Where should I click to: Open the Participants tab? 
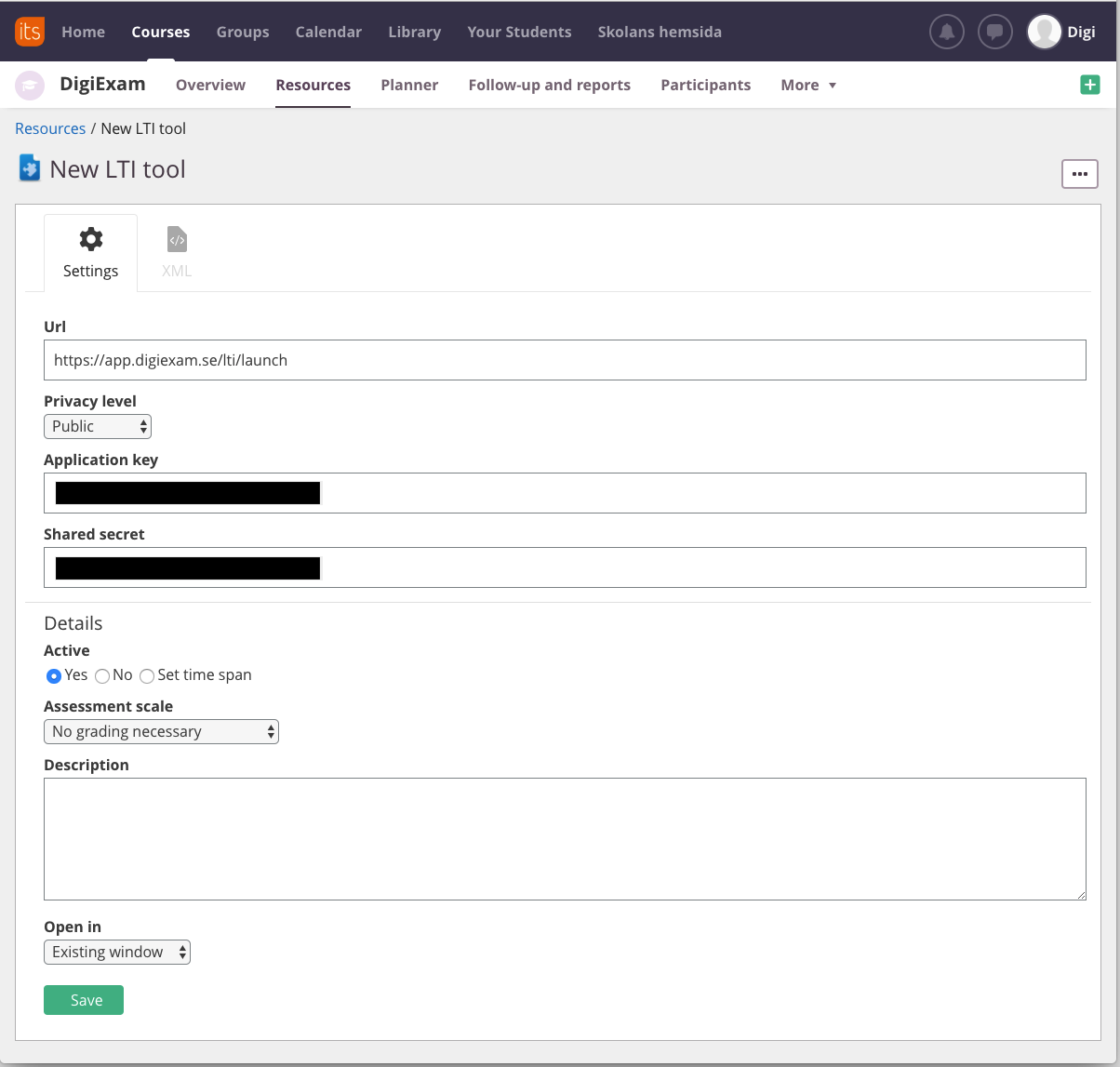point(706,85)
